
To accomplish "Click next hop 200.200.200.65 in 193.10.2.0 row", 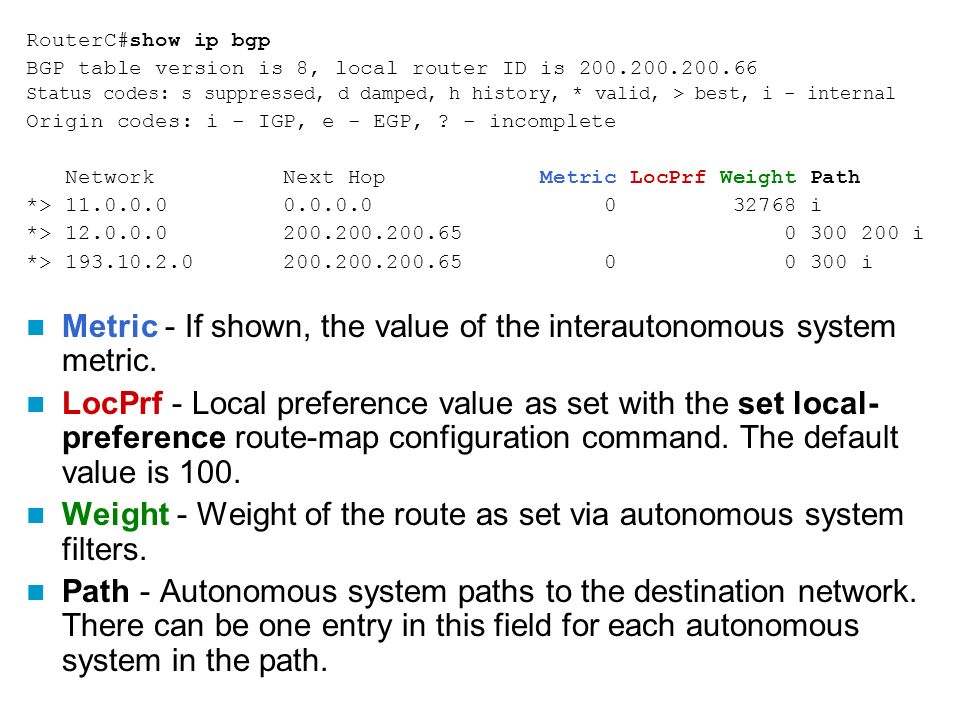I will point(372,262).
